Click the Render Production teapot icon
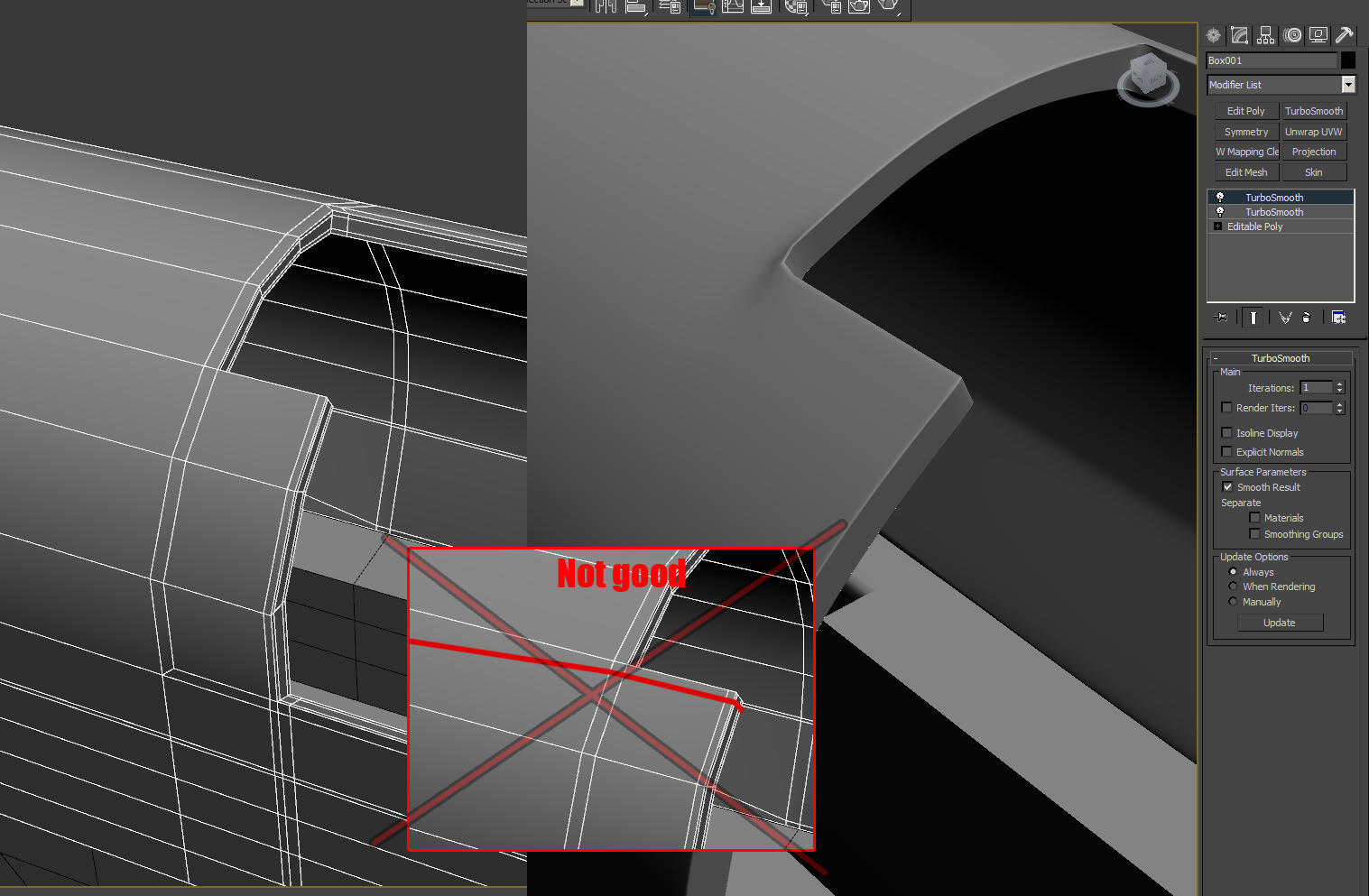The width and height of the screenshot is (1369, 896). pyautogui.click(x=889, y=7)
